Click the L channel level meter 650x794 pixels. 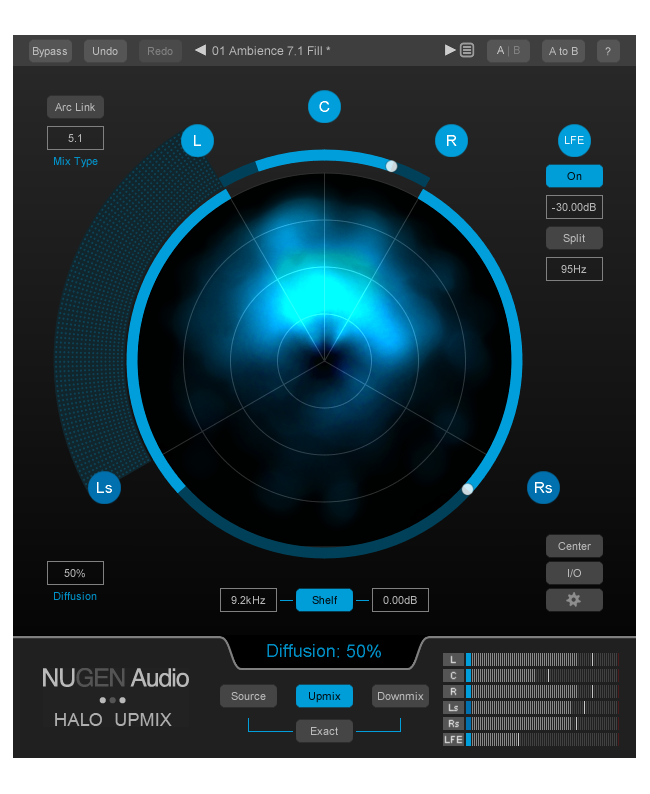point(542,659)
